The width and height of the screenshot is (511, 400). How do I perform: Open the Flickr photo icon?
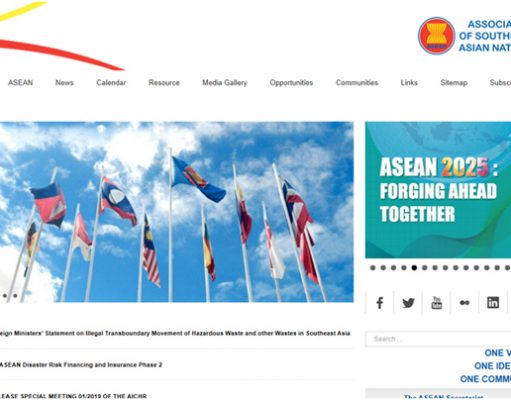(x=465, y=303)
